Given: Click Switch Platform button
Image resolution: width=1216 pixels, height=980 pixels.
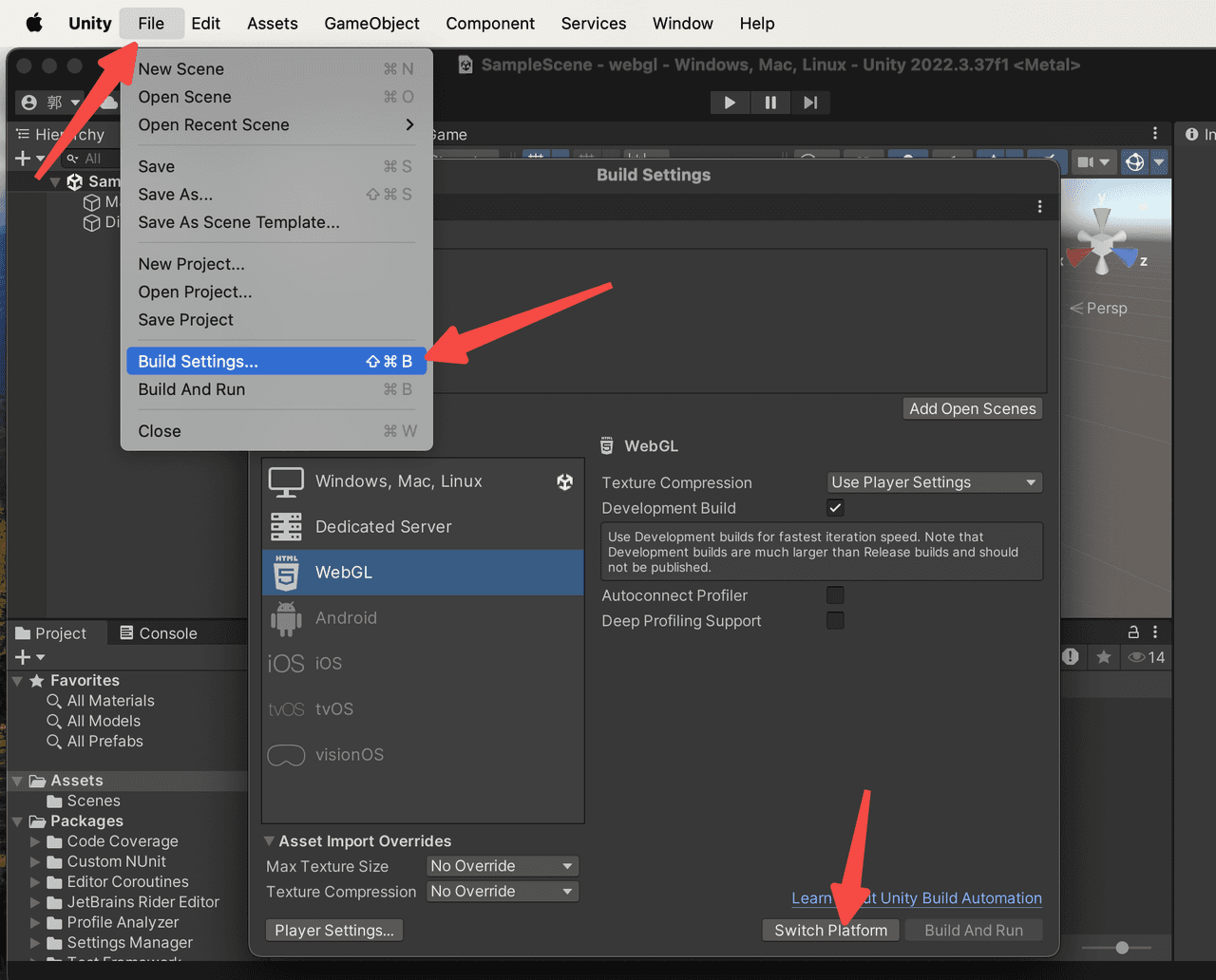Looking at the screenshot, I should [831, 931].
